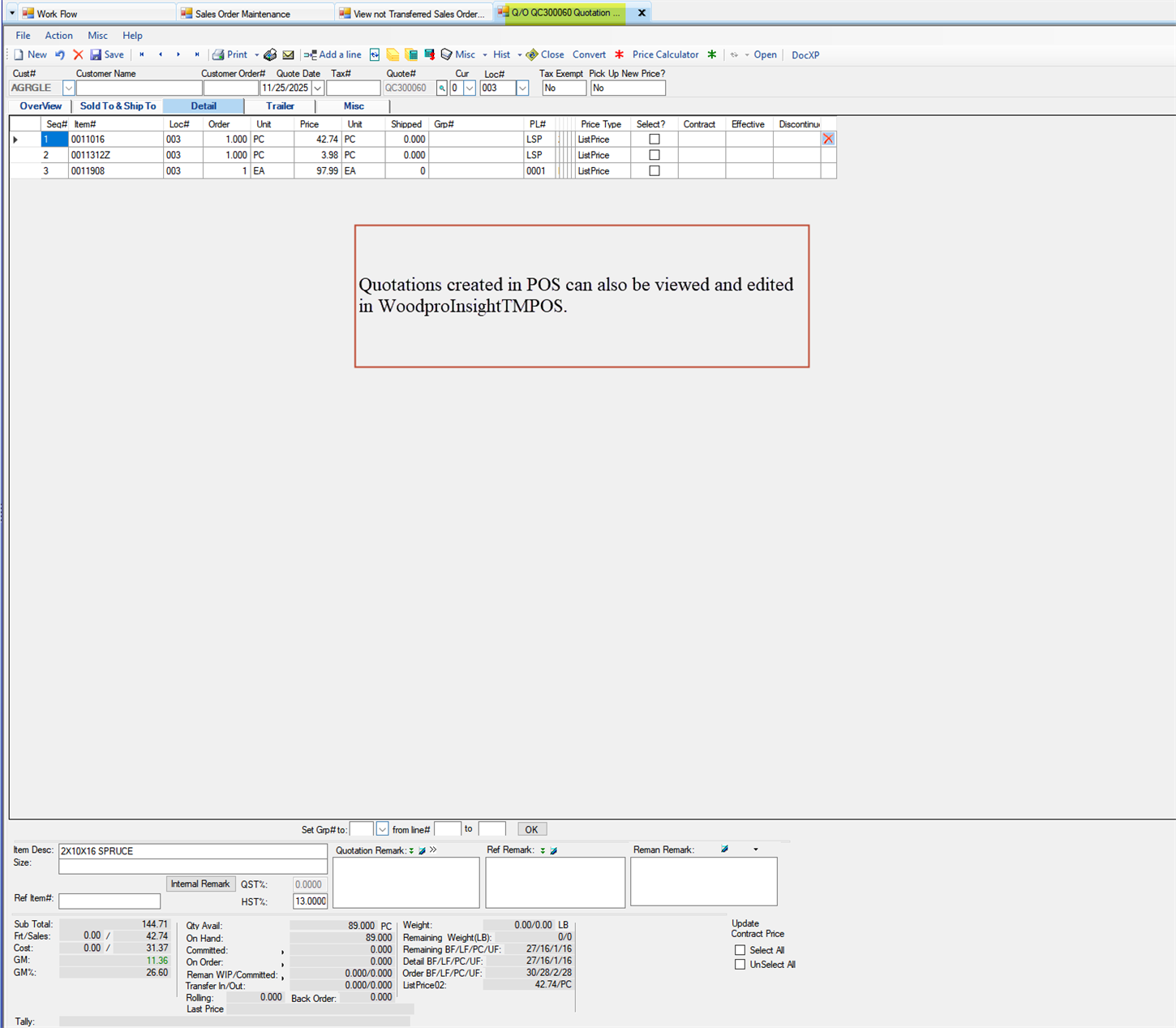Click the Internal Remark button
Image resolution: width=1176 pixels, height=1028 pixels.
coord(200,884)
